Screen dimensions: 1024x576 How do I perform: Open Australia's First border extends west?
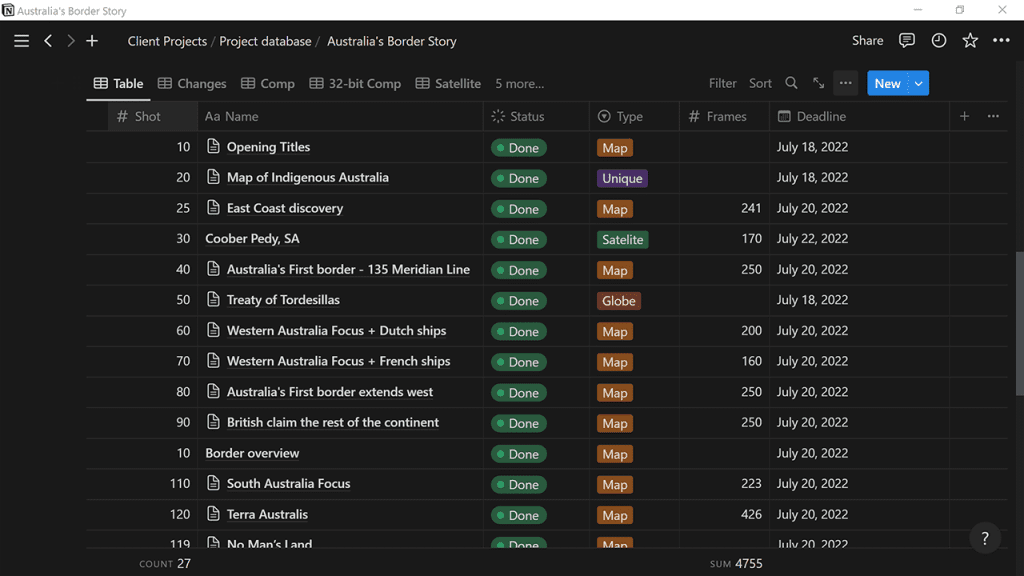coord(330,391)
